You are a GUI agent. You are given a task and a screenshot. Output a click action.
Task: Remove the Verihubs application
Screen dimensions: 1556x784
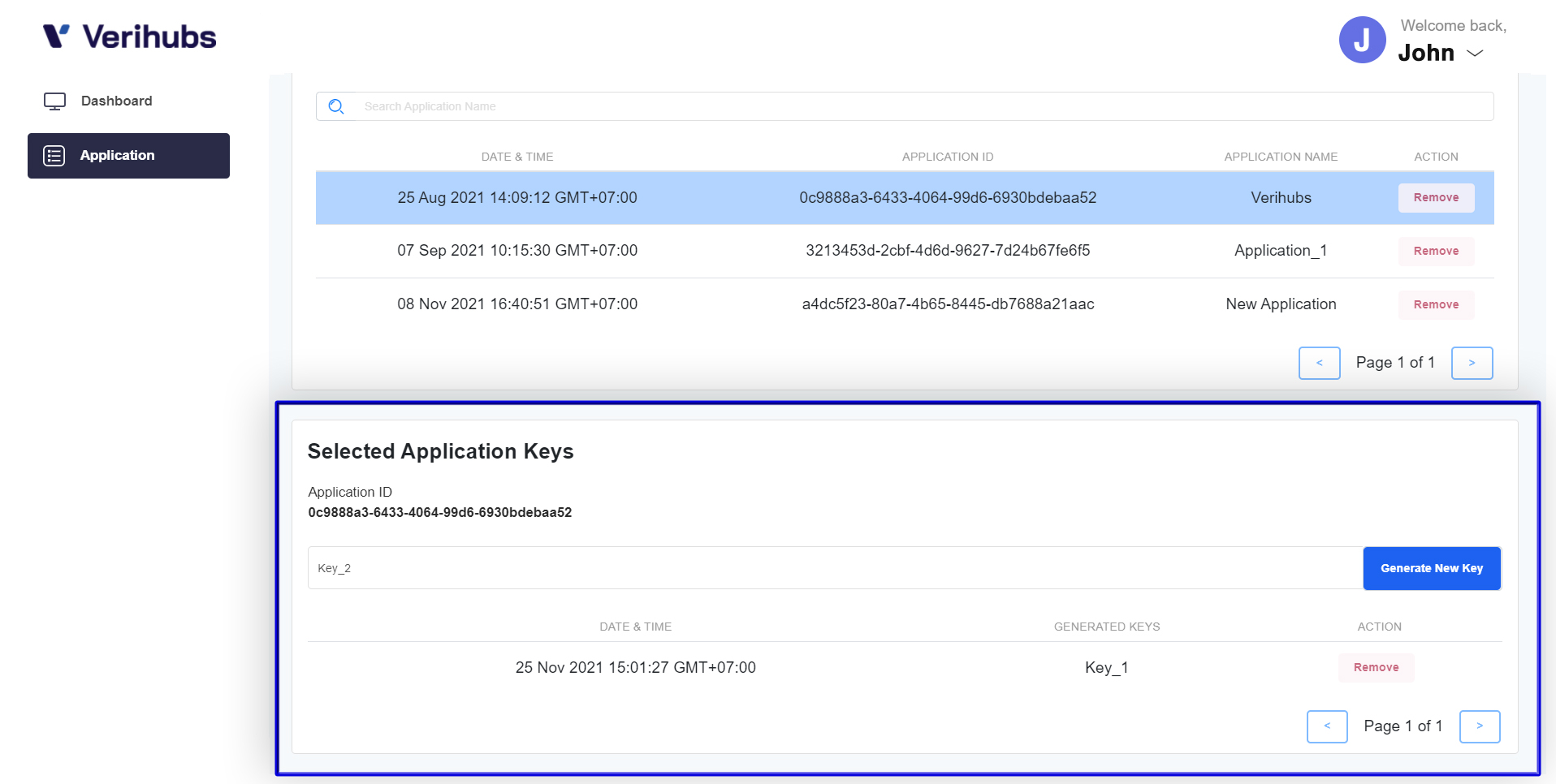(x=1436, y=198)
